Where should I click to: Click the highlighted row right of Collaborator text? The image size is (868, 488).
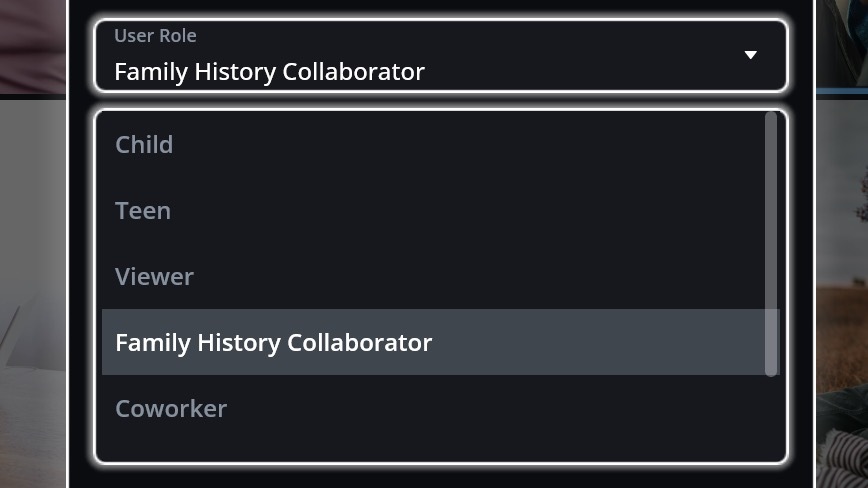point(600,343)
